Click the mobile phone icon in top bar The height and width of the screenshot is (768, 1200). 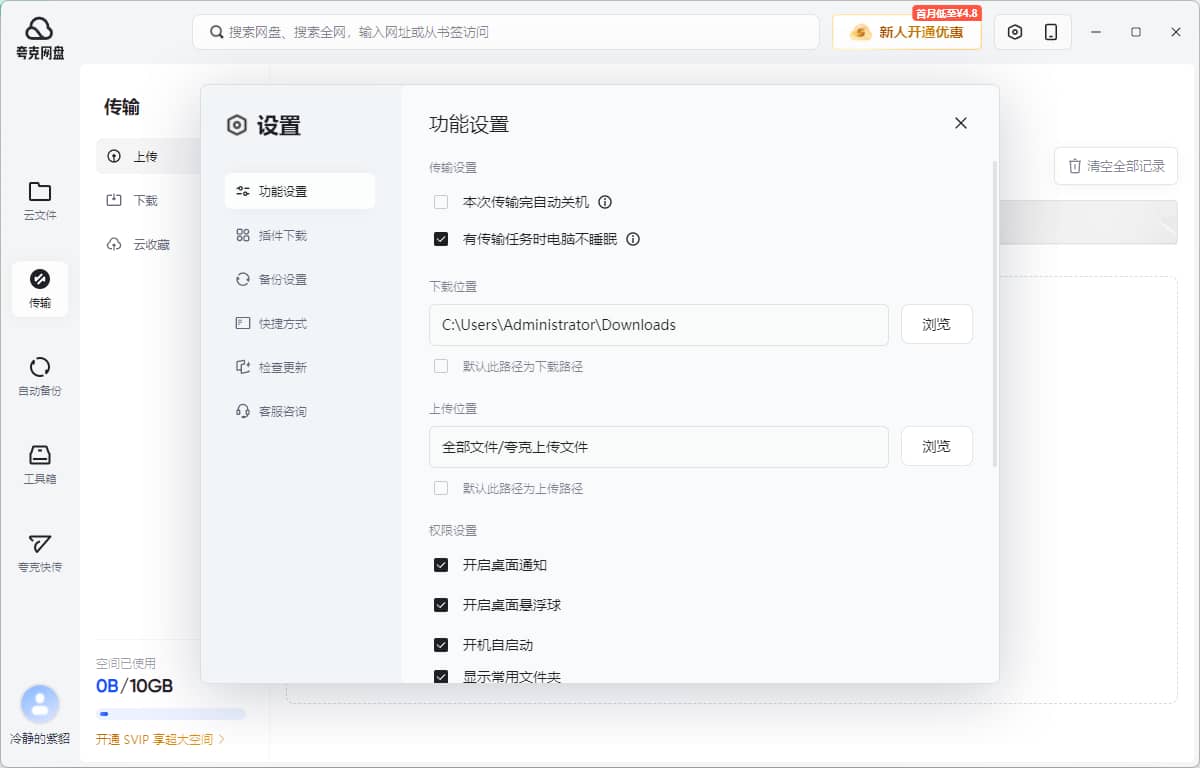pyautogui.click(x=1051, y=32)
